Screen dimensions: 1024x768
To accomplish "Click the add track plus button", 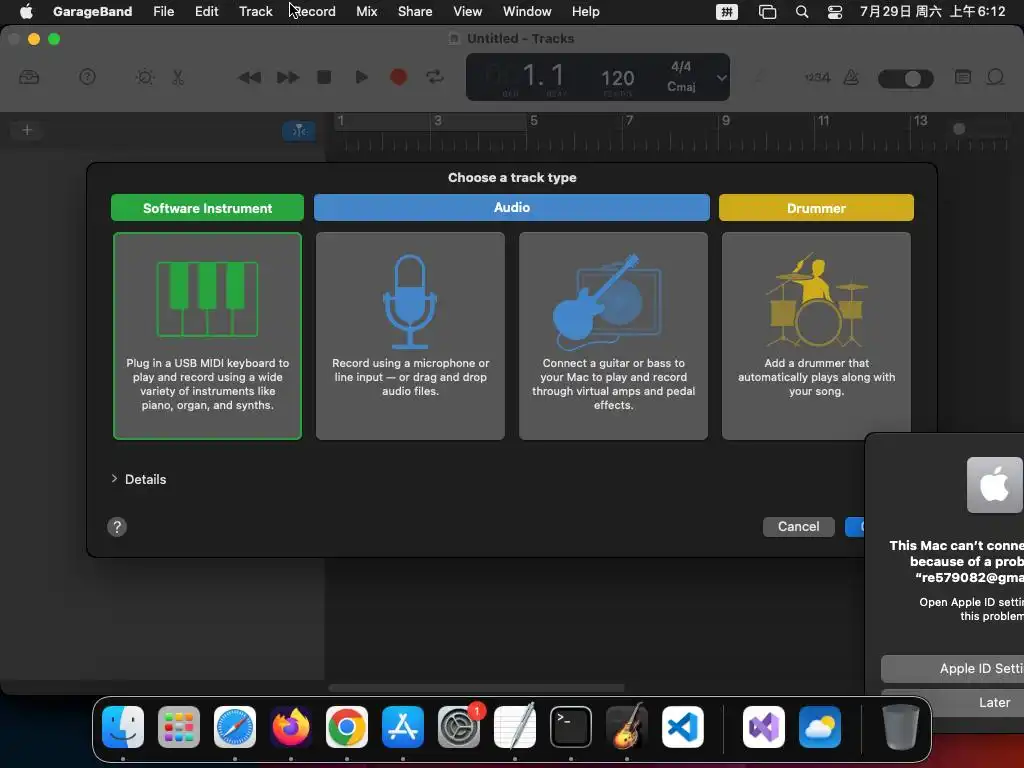I will [x=27, y=130].
